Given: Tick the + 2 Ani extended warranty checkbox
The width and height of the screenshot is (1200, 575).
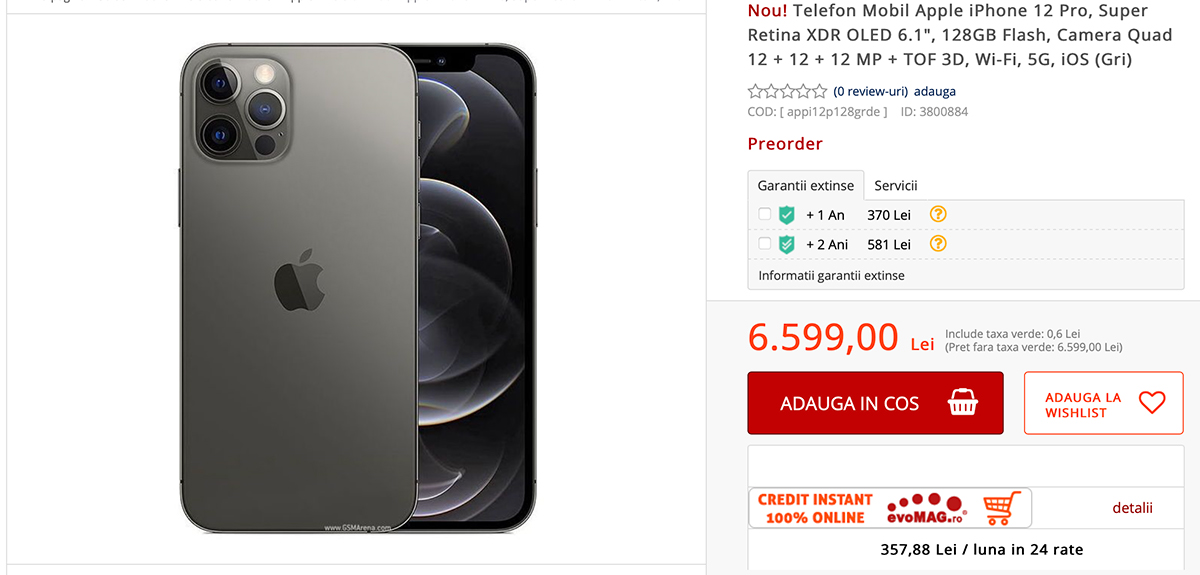Looking at the screenshot, I should (765, 244).
